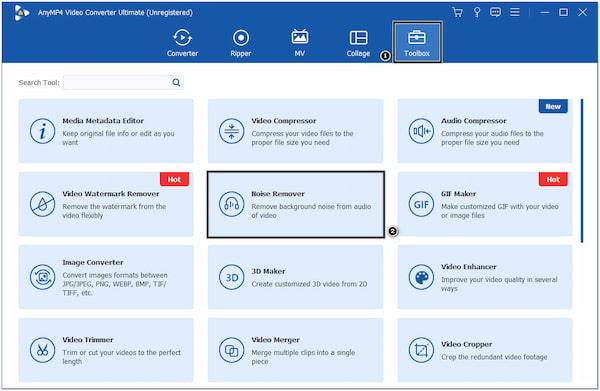Select the Toolbox tab
The height and width of the screenshot is (391, 600).
(x=417, y=42)
